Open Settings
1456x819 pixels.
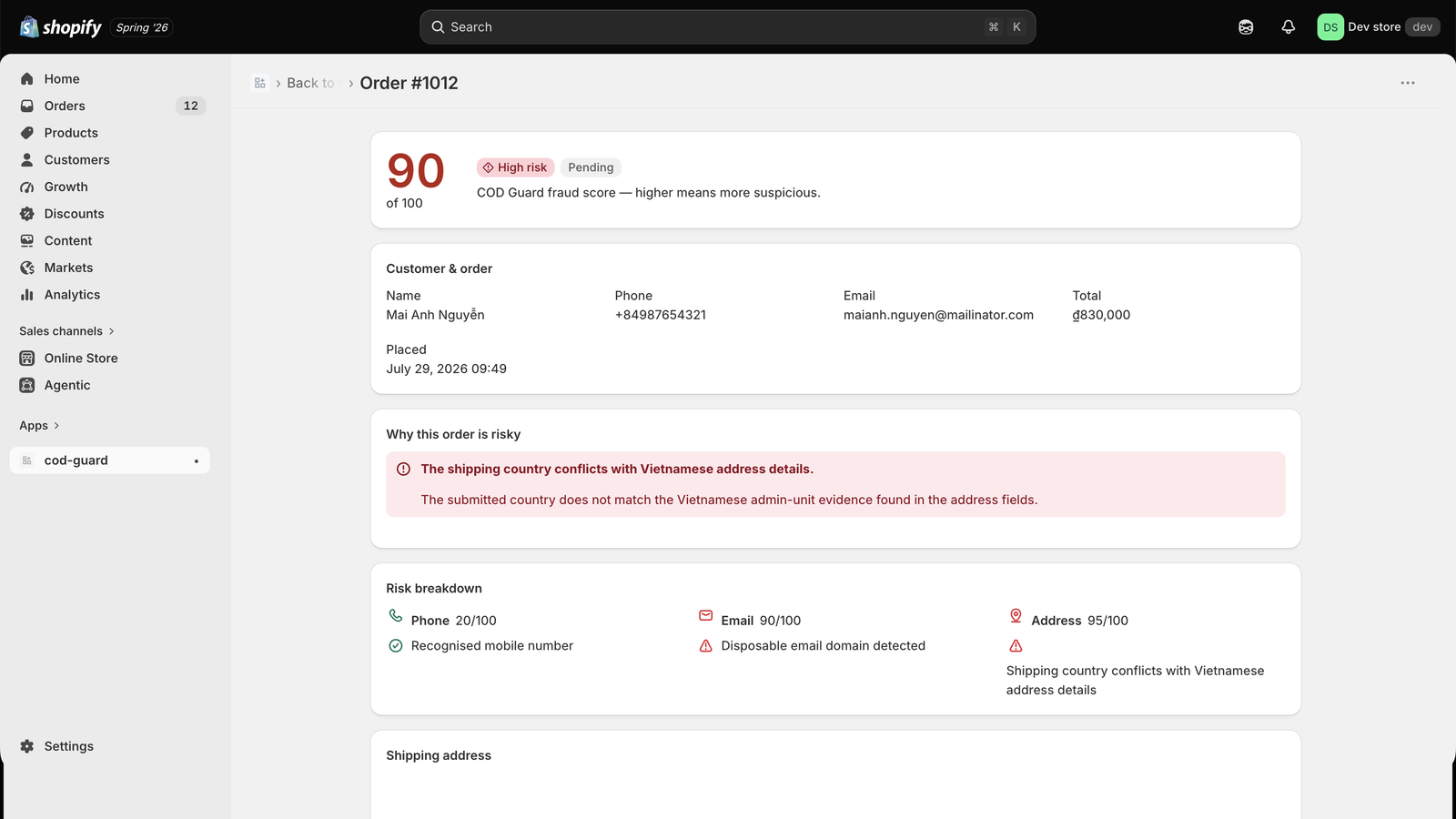point(110,746)
